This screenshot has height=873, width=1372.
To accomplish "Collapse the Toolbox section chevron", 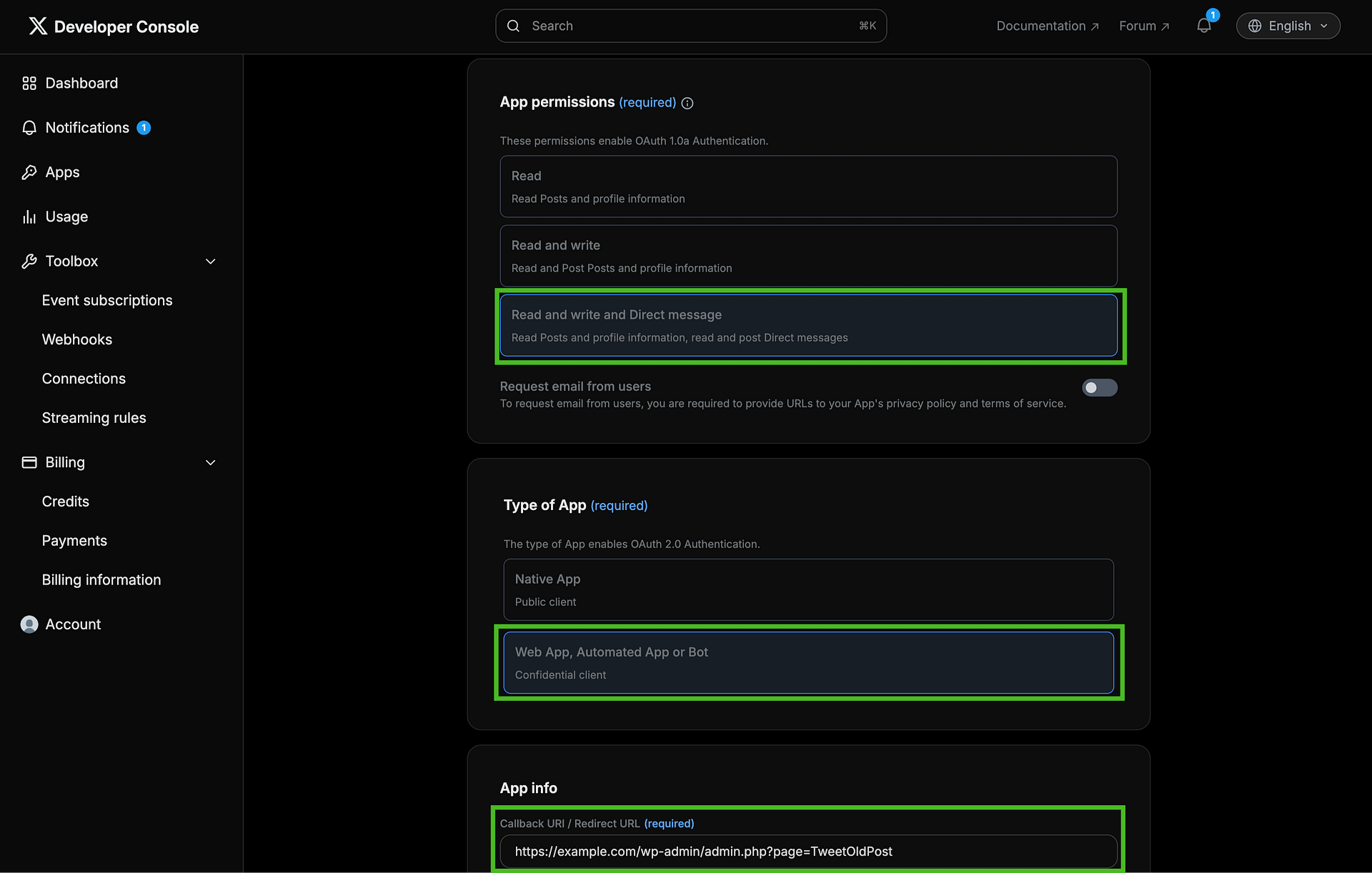I will point(211,261).
